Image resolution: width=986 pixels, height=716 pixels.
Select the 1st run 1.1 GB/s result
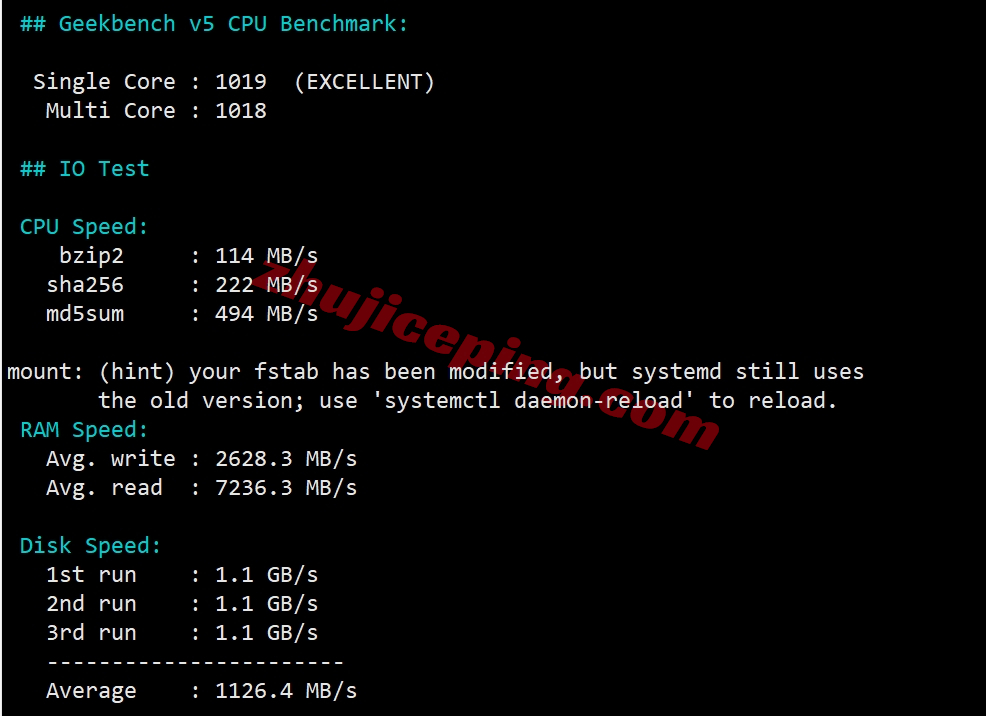(182, 575)
